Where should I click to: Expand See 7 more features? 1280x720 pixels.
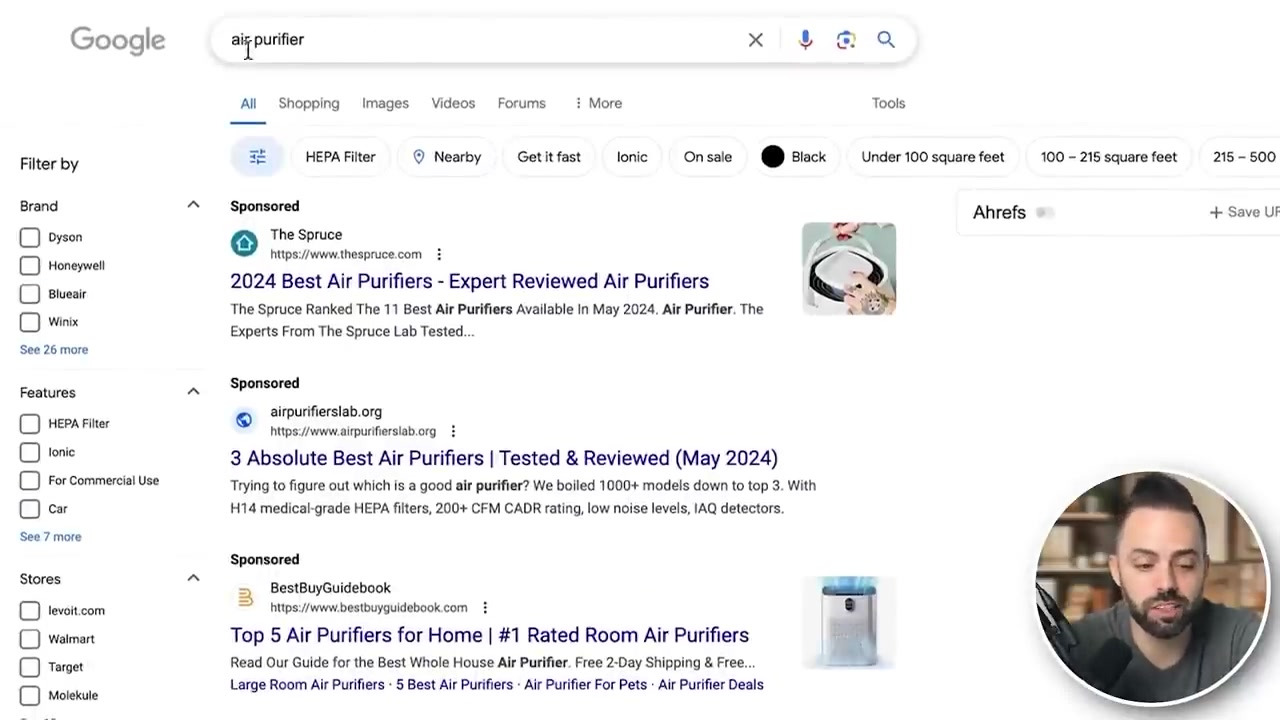51,537
